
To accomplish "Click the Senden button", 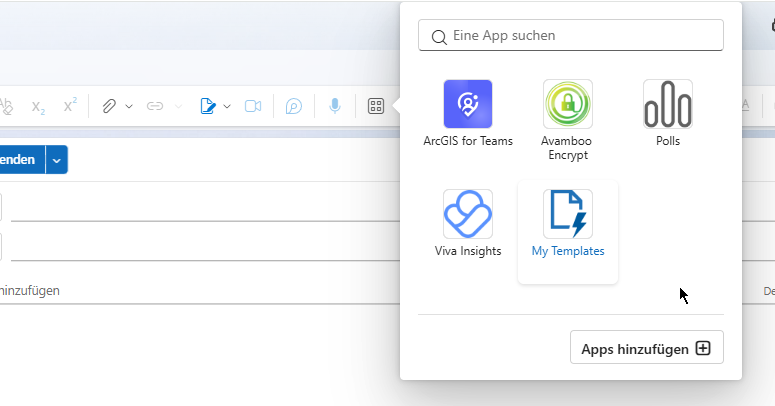I will (x=22, y=159).
